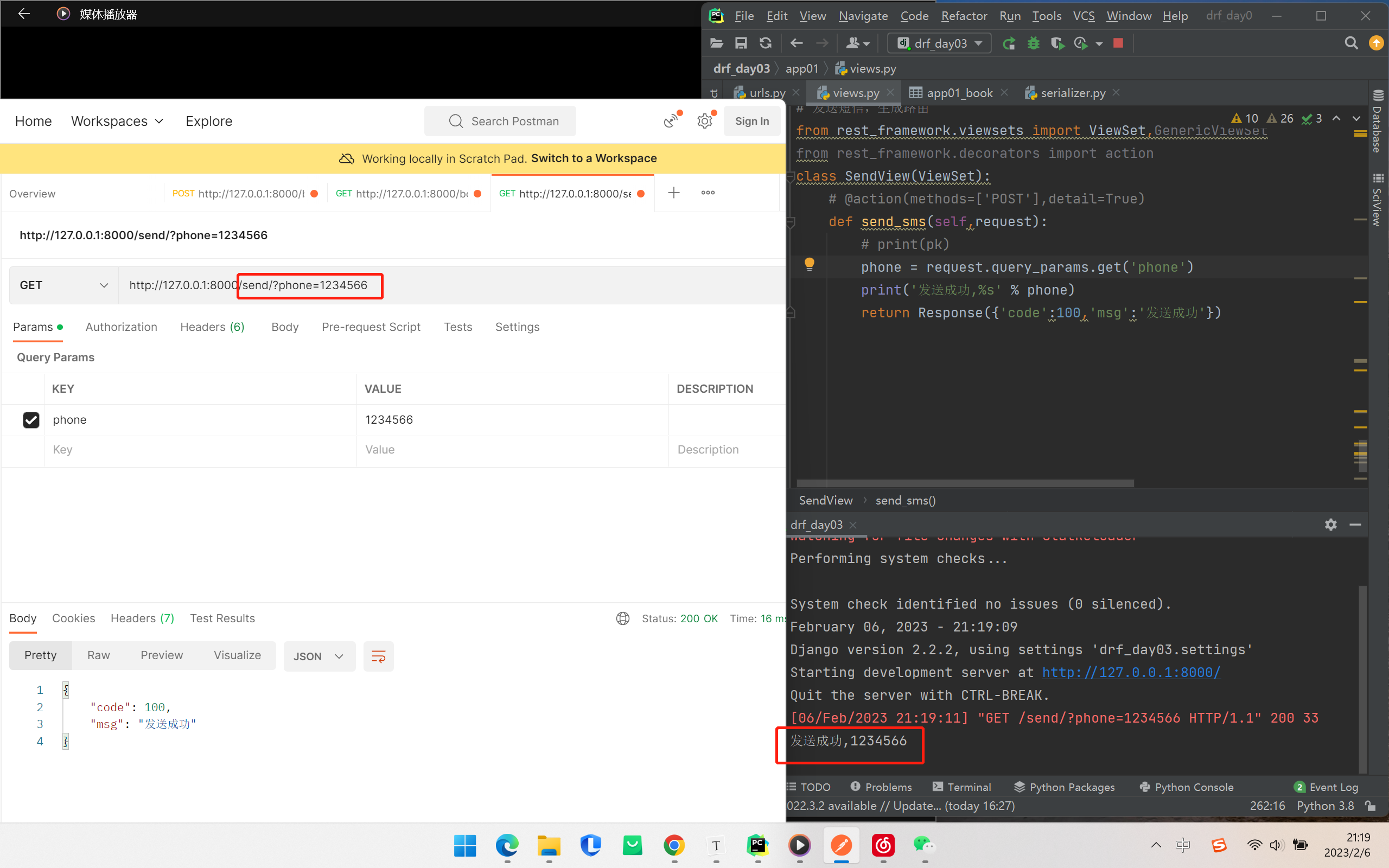Click the Postman Sign In button
Viewport: 1389px width, 868px height.
[752, 121]
